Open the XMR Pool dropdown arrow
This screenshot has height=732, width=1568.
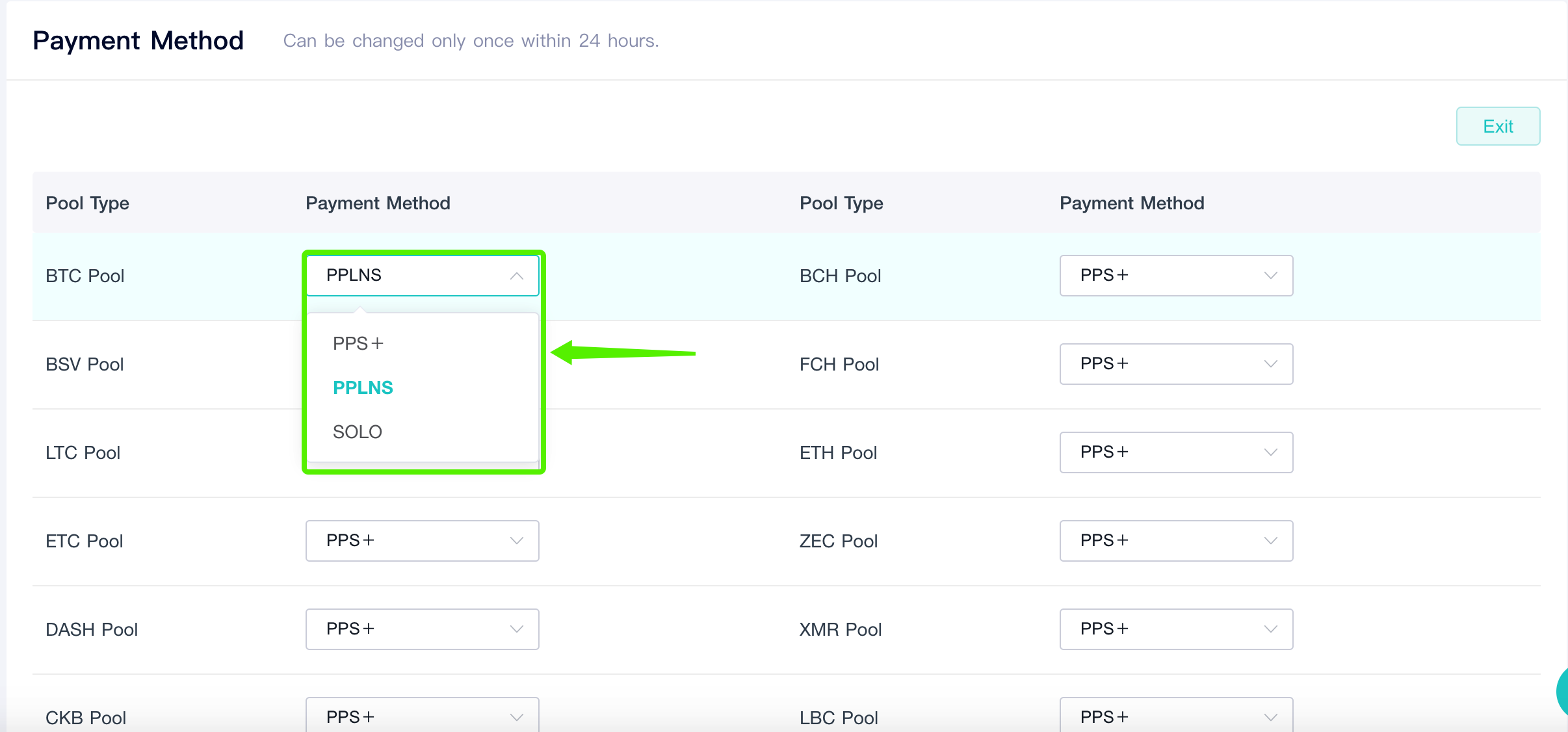(1271, 629)
